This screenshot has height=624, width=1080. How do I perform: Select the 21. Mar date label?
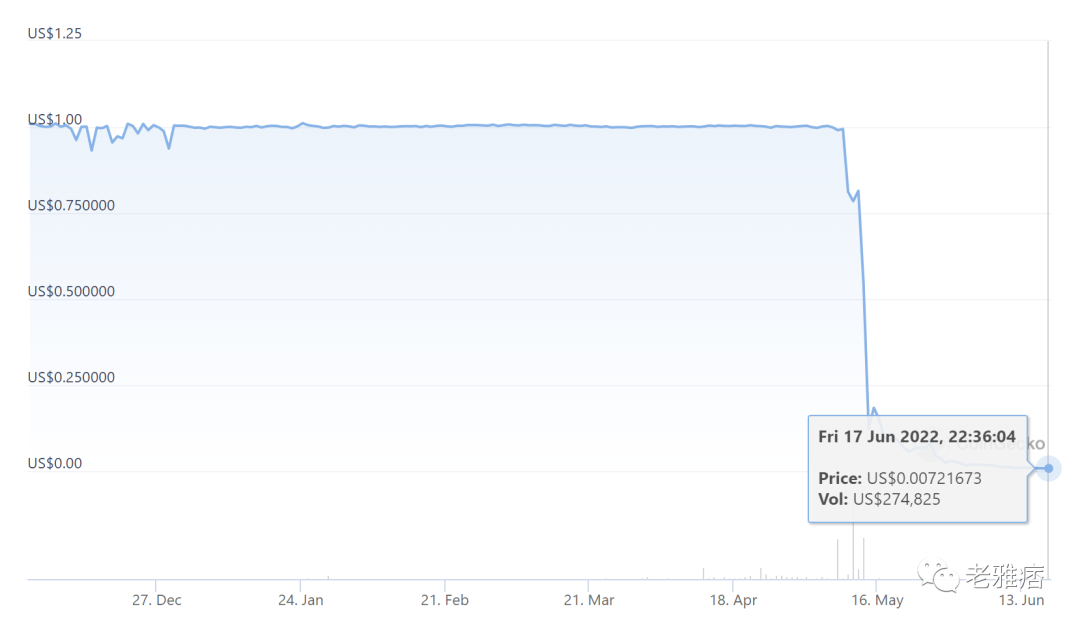tap(588, 600)
